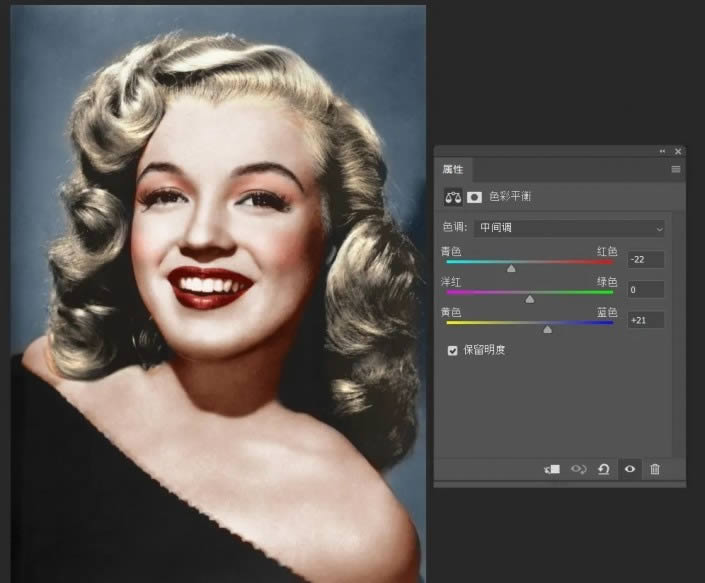The image size is (705, 583).
Task: Click the yellow-blue slider handle
Action: click(547, 329)
